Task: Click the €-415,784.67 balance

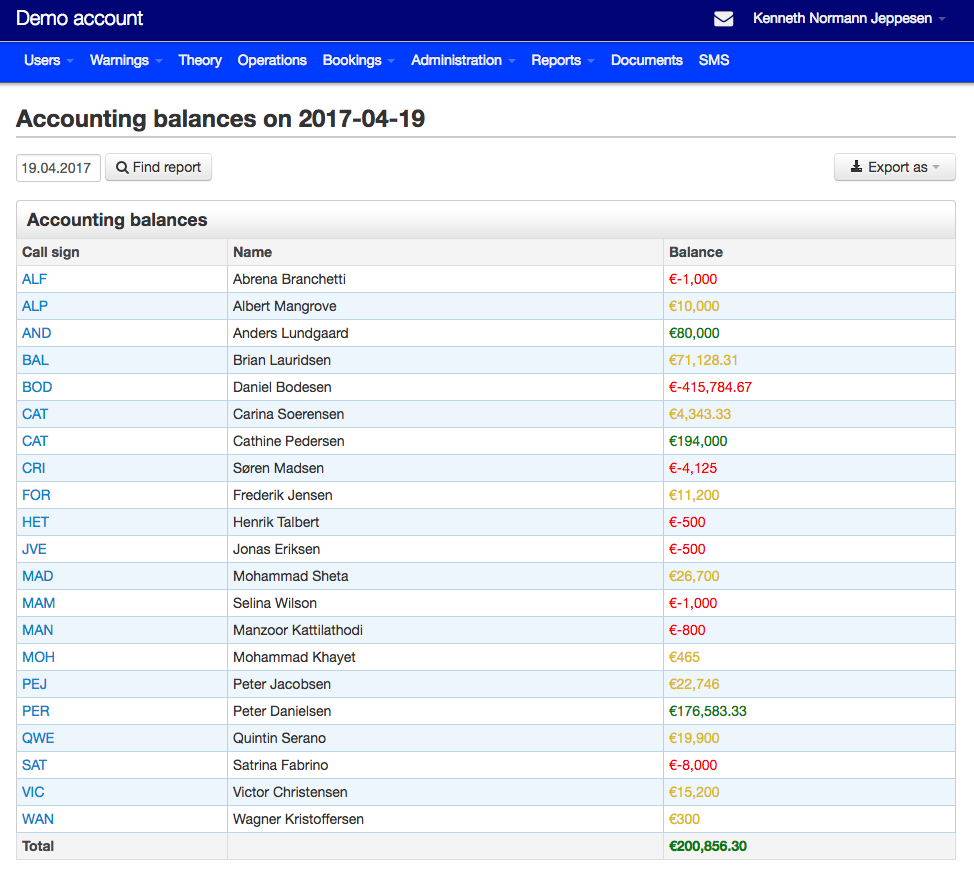Action: point(710,387)
